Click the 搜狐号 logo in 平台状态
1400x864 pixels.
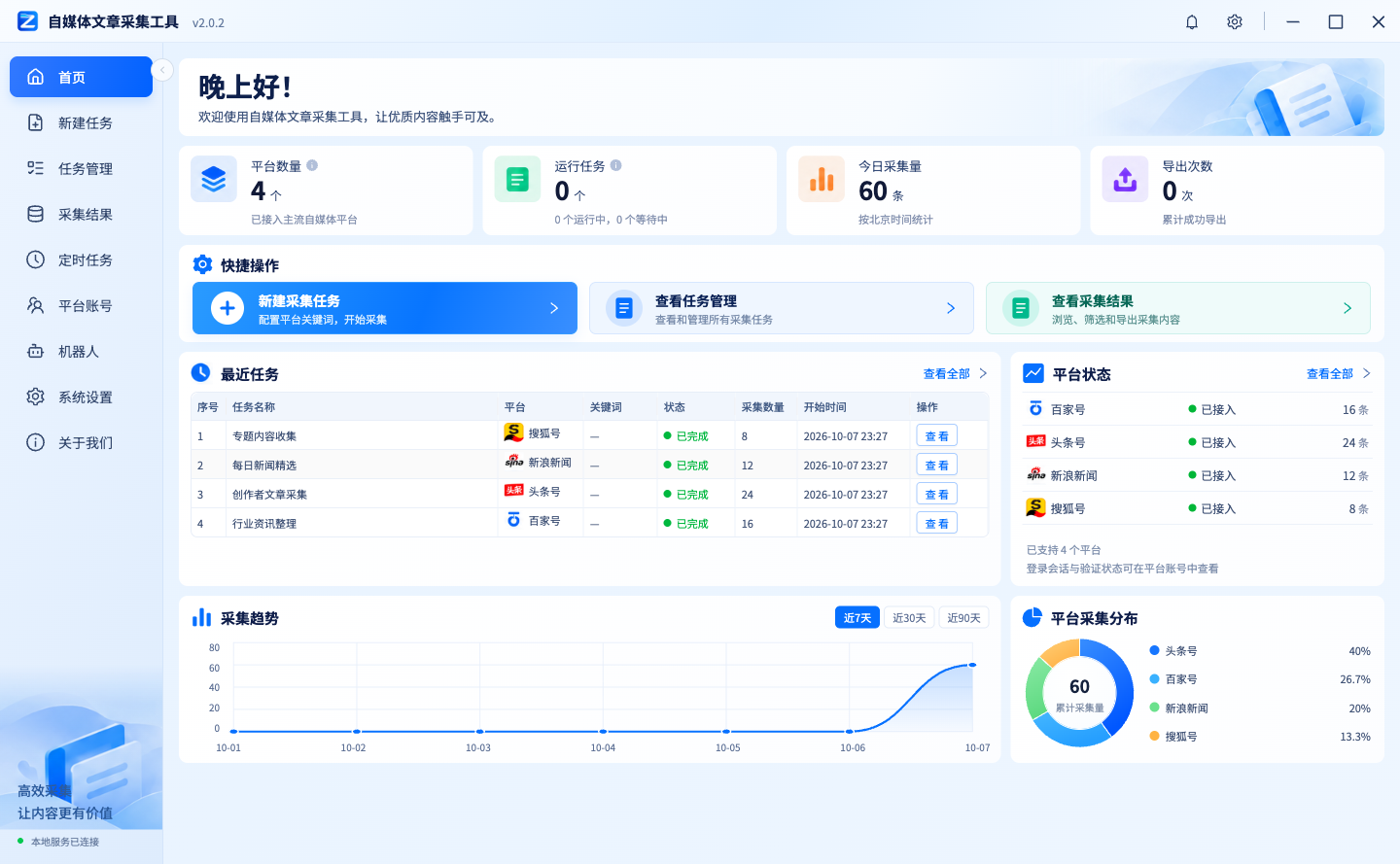1036,507
